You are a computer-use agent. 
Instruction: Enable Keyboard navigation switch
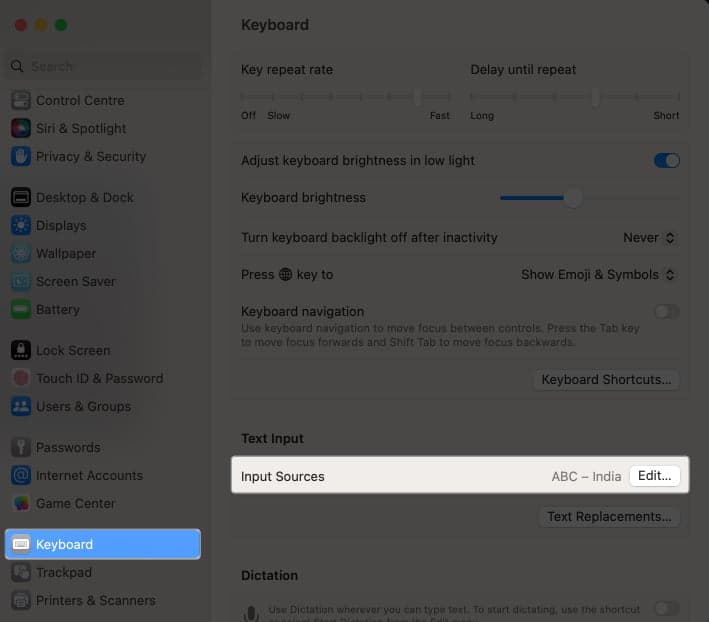[667, 311]
